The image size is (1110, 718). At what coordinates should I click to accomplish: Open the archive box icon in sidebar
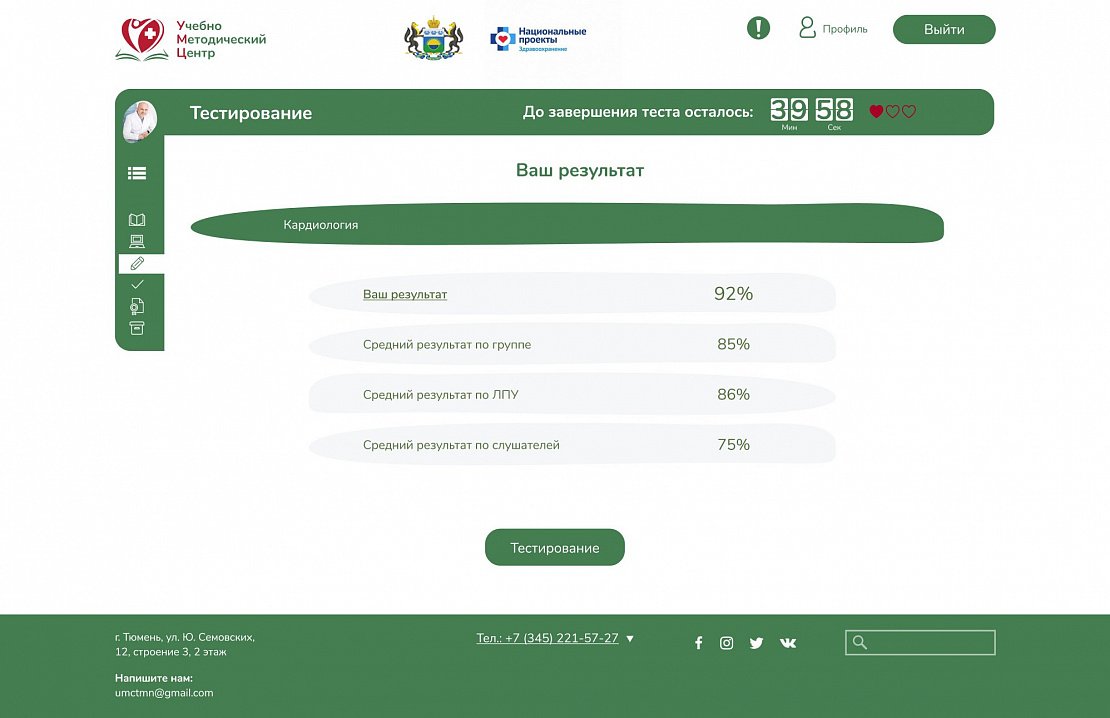[137, 328]
